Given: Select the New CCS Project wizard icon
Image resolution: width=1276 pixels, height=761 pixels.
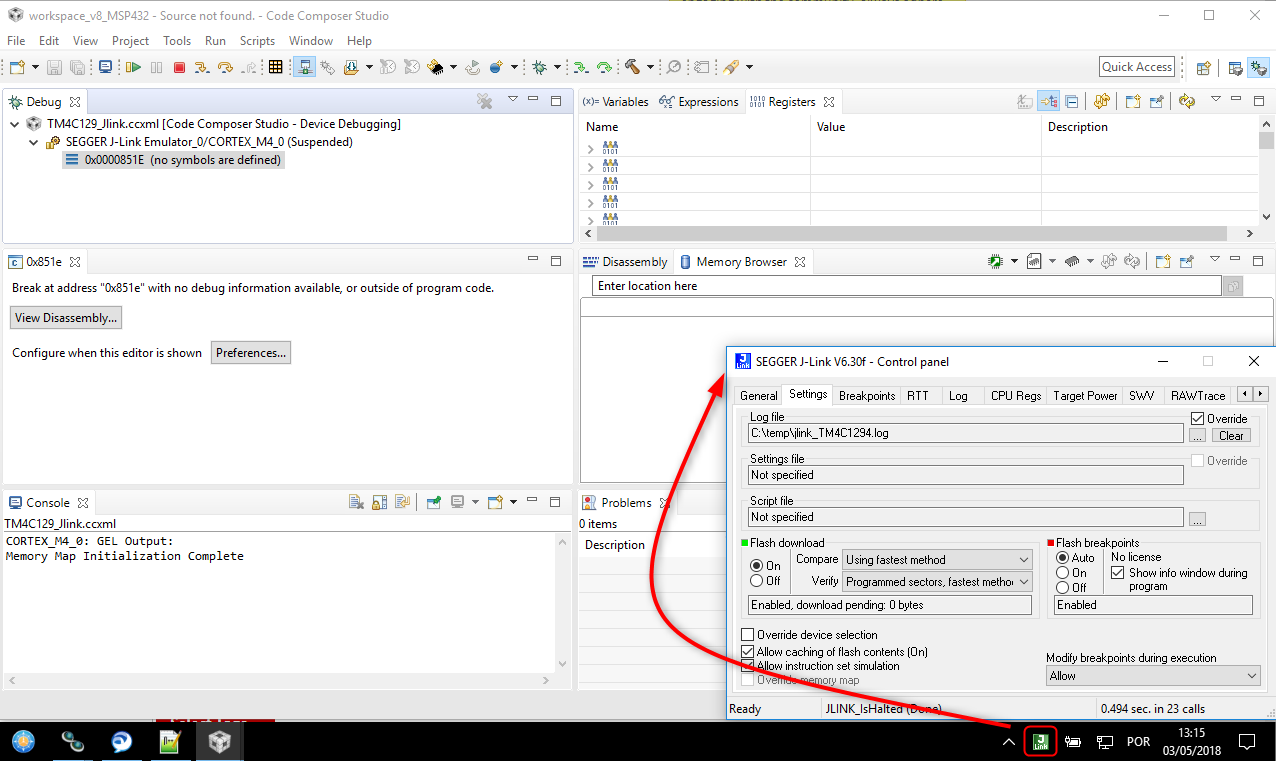Looking at the screenshot, I should pos(15,66).
